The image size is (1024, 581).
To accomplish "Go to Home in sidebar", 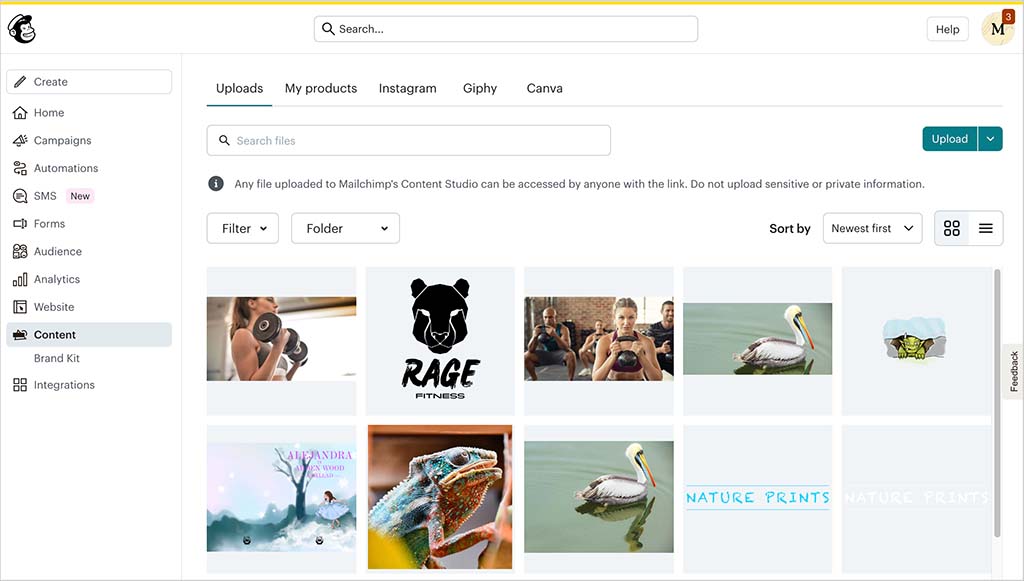I will pos(49,112).
